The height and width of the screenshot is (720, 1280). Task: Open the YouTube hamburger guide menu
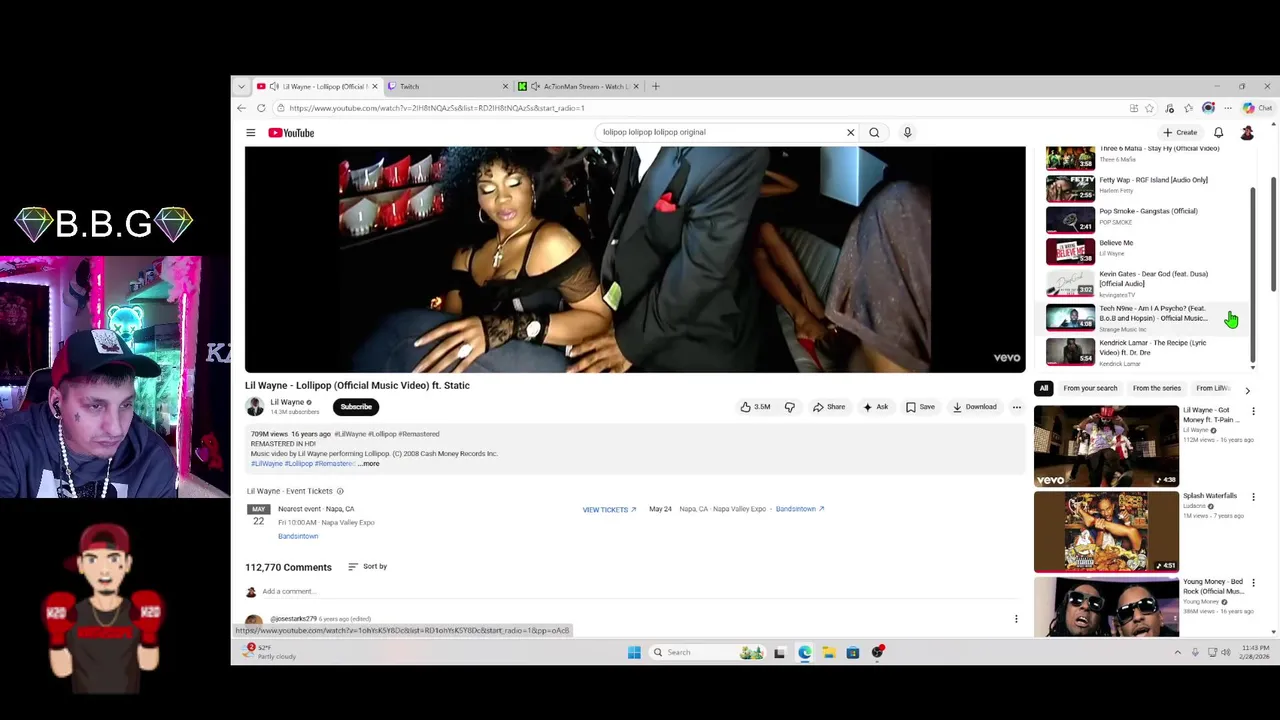(251, 132)
